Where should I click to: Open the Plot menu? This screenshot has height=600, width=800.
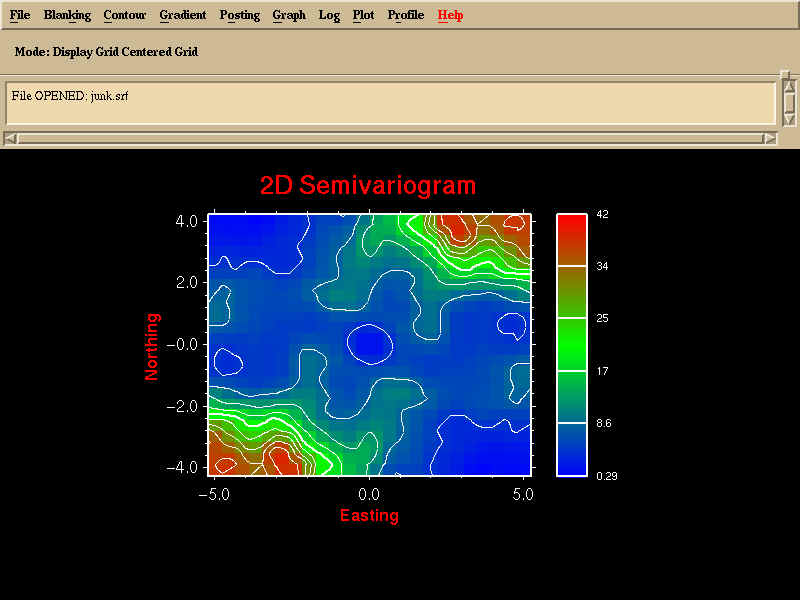click(x=363, y=15)
